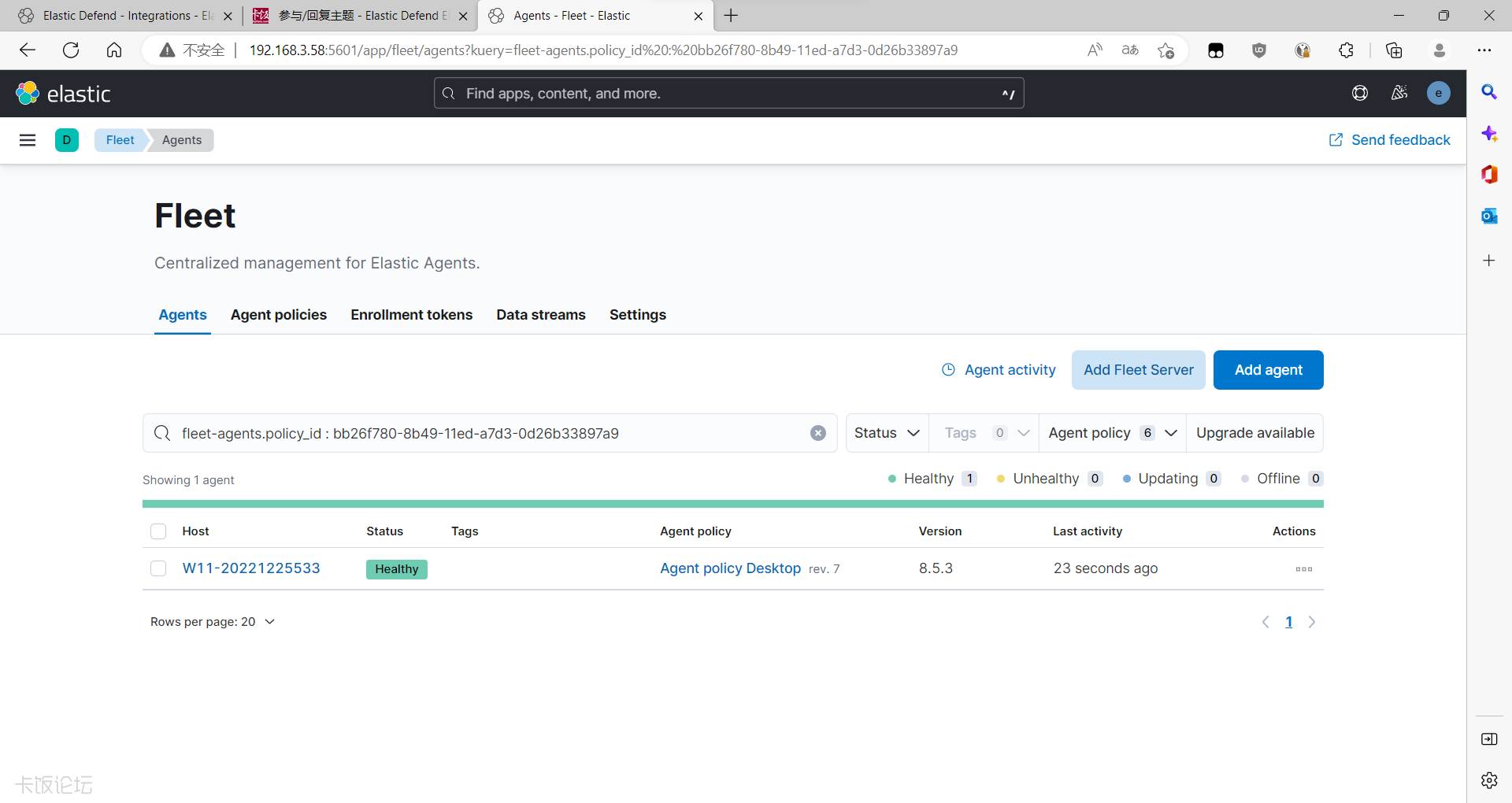Open row actions for W11-20221225533
The height and width of the screenshot is (803, 1512).
1303,569
